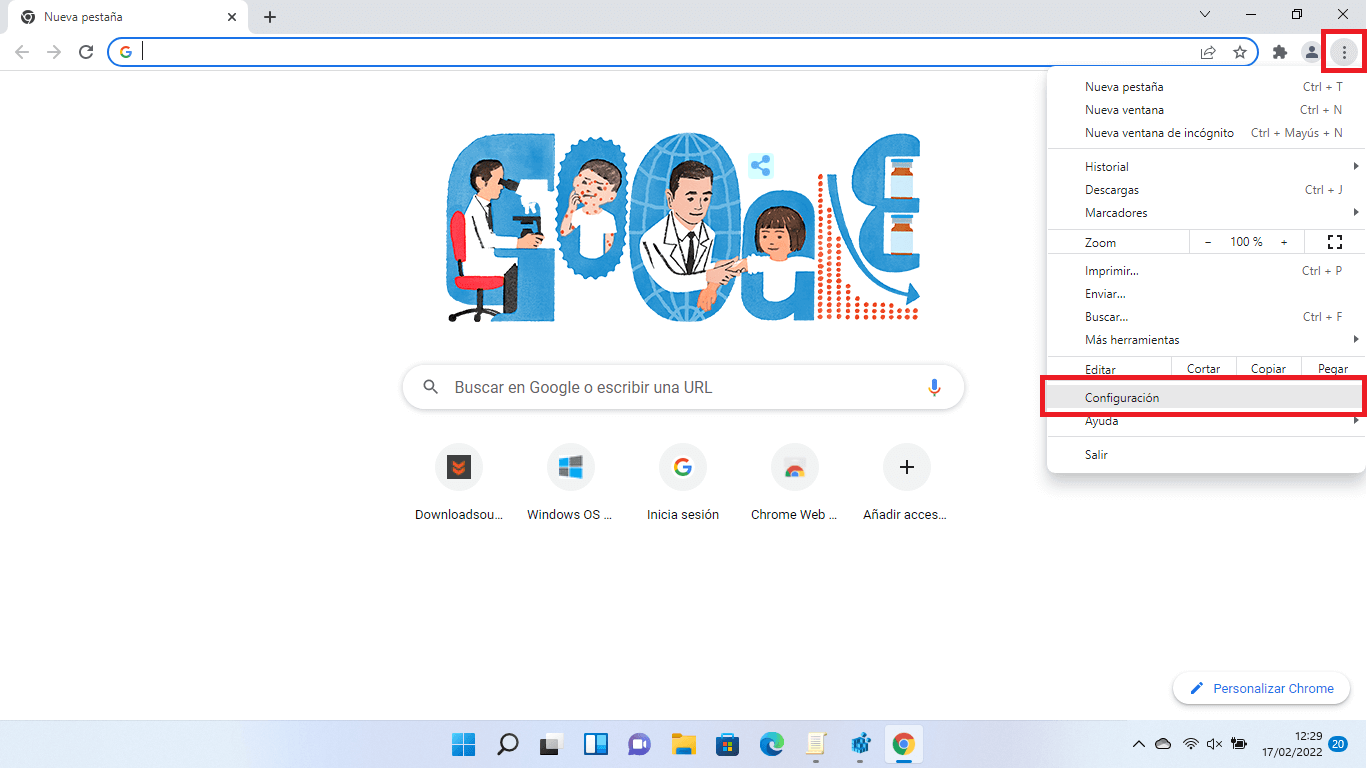Viewport: 1367px width, 769px height.
Task: Expand the Ayuda submenu
Action: pos(1206,421)
